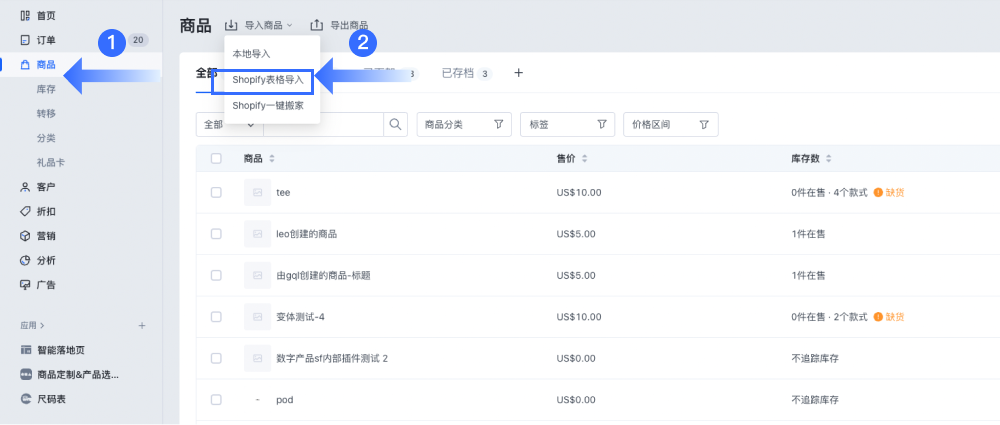Click the 营销 marketing icon
This screenshot has width=1000, height=425.
(25, 236)
